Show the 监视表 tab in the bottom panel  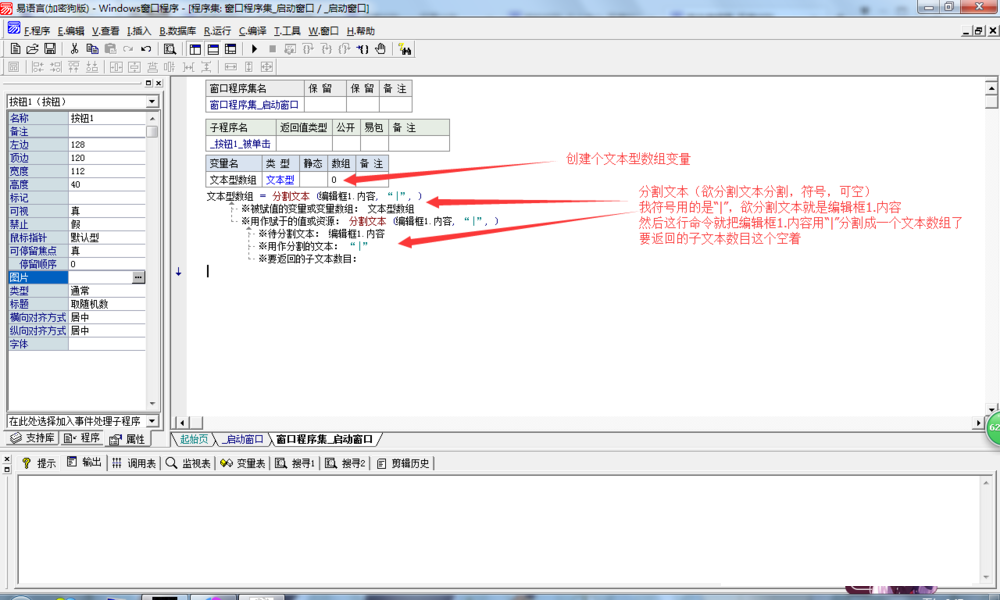click(x=188, y=463)
